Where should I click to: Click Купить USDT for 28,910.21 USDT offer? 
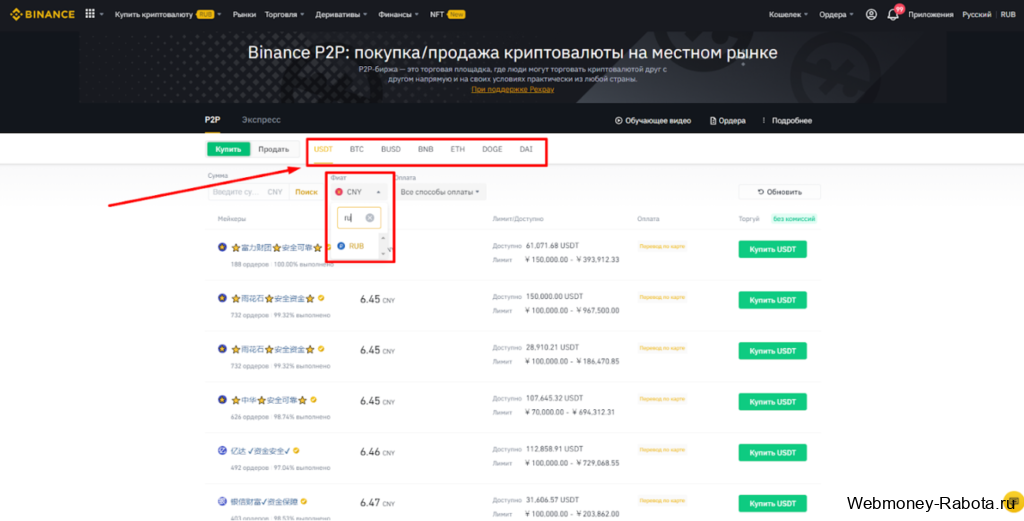point(773,351)
